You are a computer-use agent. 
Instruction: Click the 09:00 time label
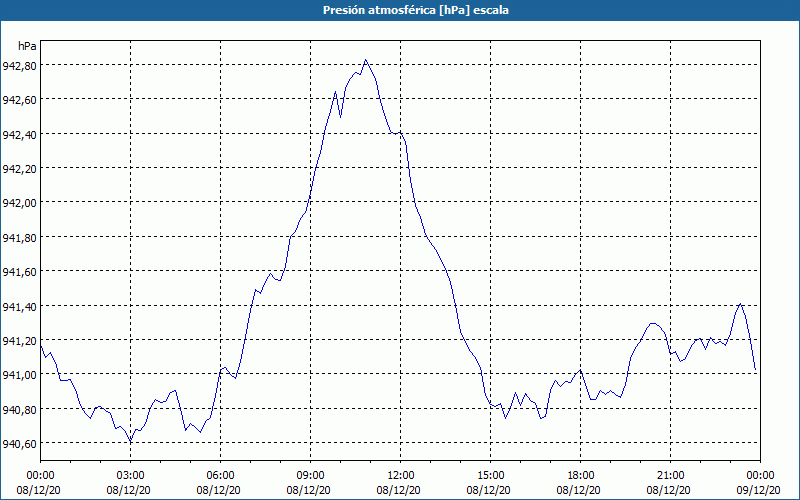(x=310, y=476)
